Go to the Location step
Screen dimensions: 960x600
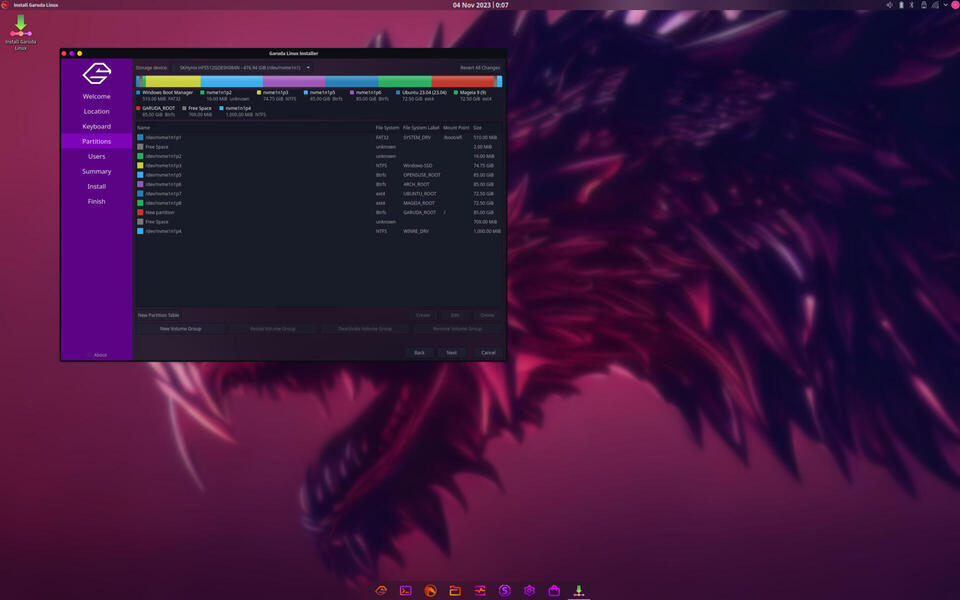97,111
